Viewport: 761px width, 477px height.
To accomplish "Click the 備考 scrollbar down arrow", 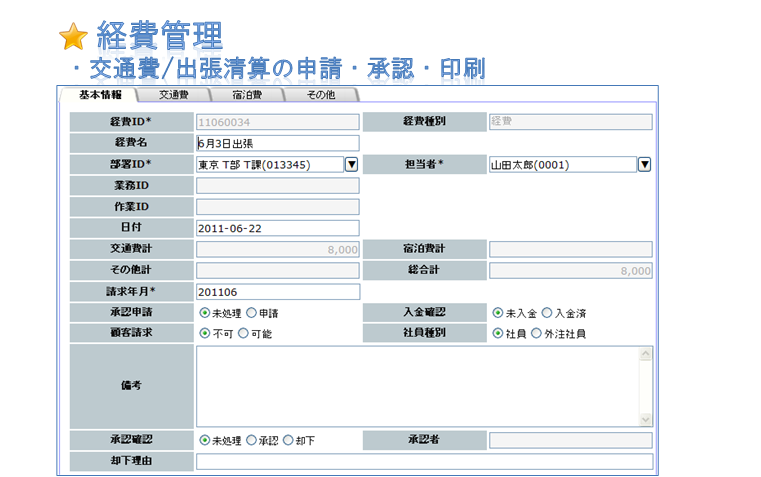I will pos(645,419).
